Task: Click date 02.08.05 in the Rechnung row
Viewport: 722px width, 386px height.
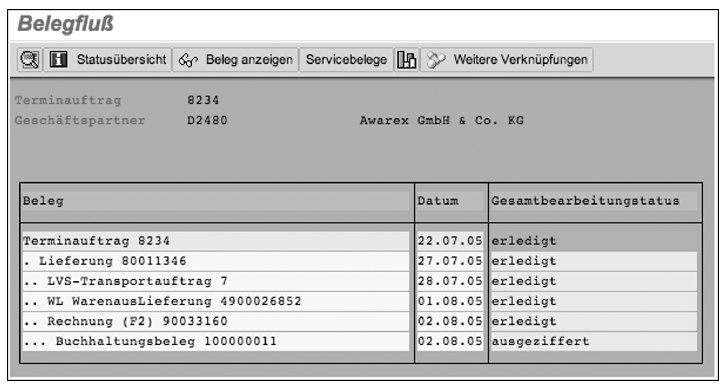Action: [450, 321]
